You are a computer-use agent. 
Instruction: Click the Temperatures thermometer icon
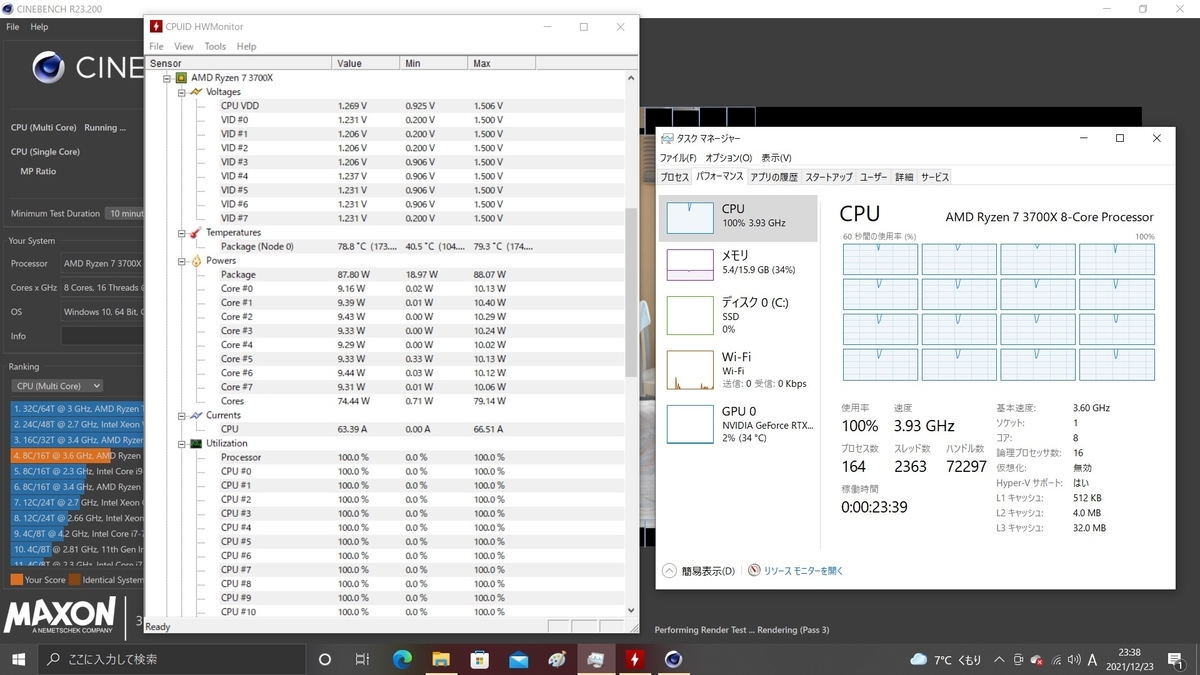196,232
